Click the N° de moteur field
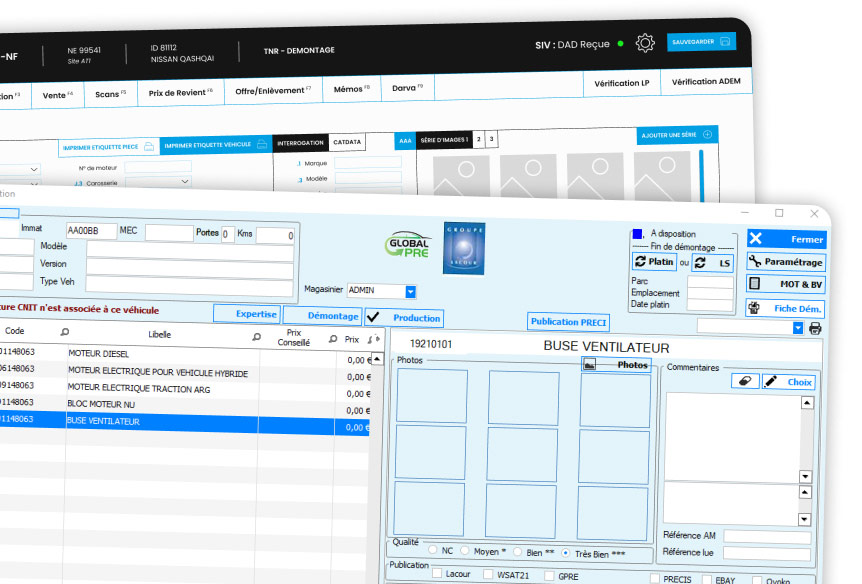The image size is (862, 584). (158, 167)
